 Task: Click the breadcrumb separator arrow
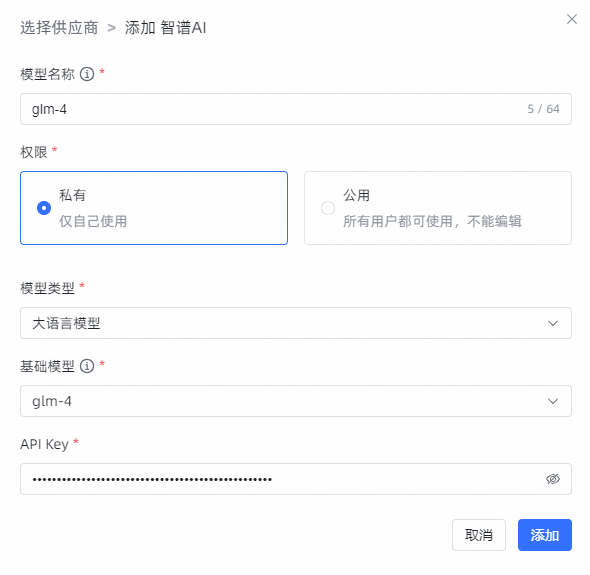pos(111,28)
